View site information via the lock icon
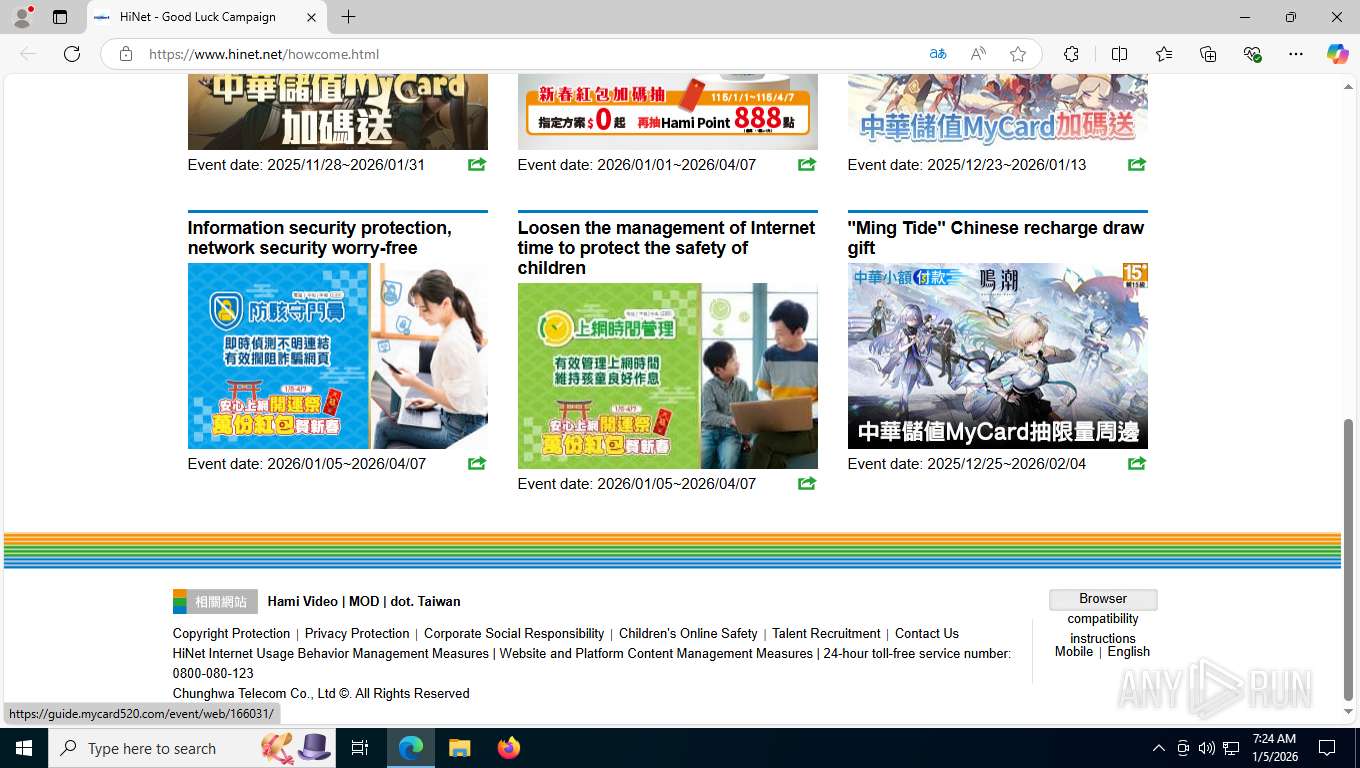The image size is (1360, 768). click(126, 54)
